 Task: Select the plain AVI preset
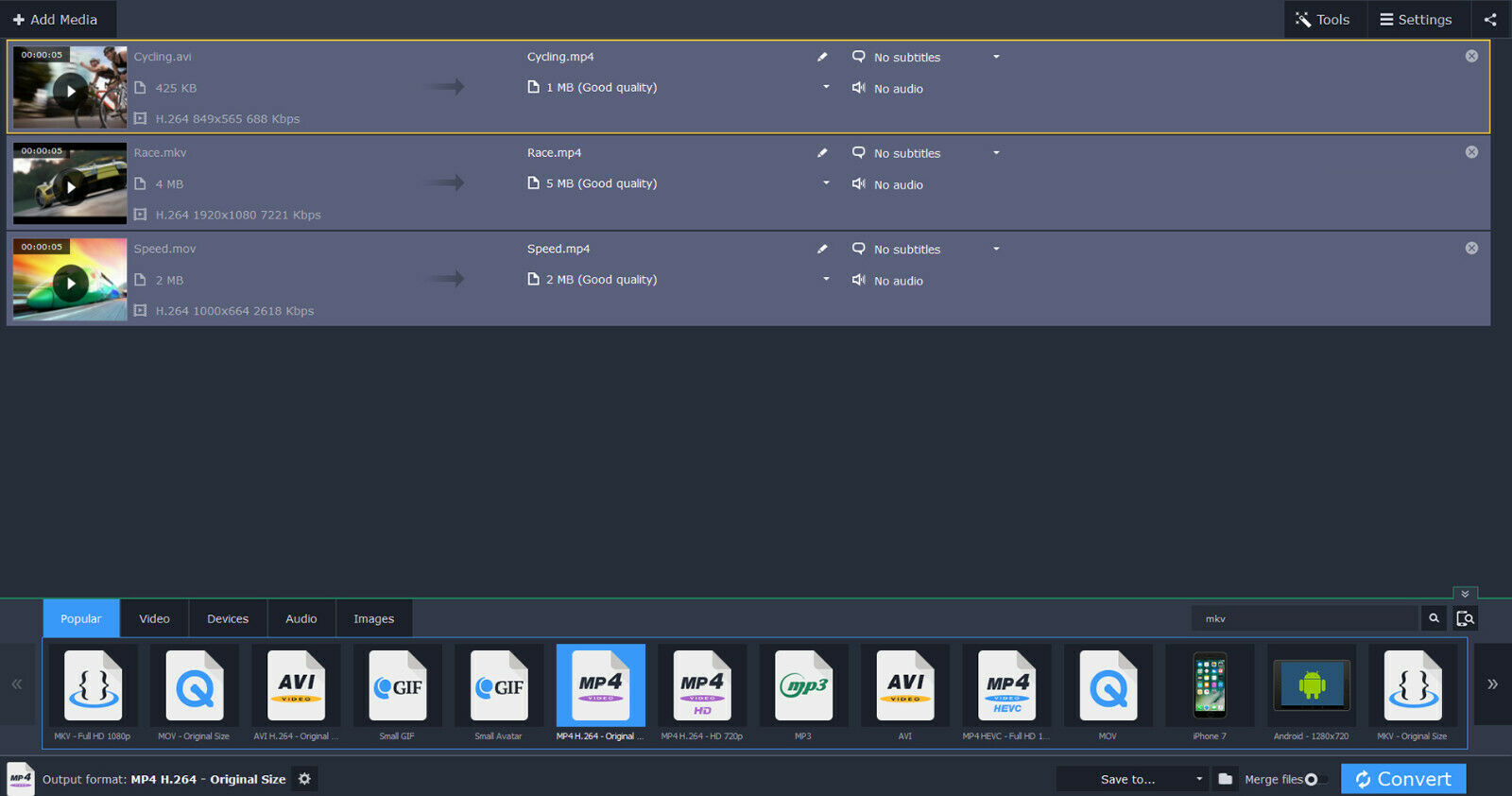(905, 694)
